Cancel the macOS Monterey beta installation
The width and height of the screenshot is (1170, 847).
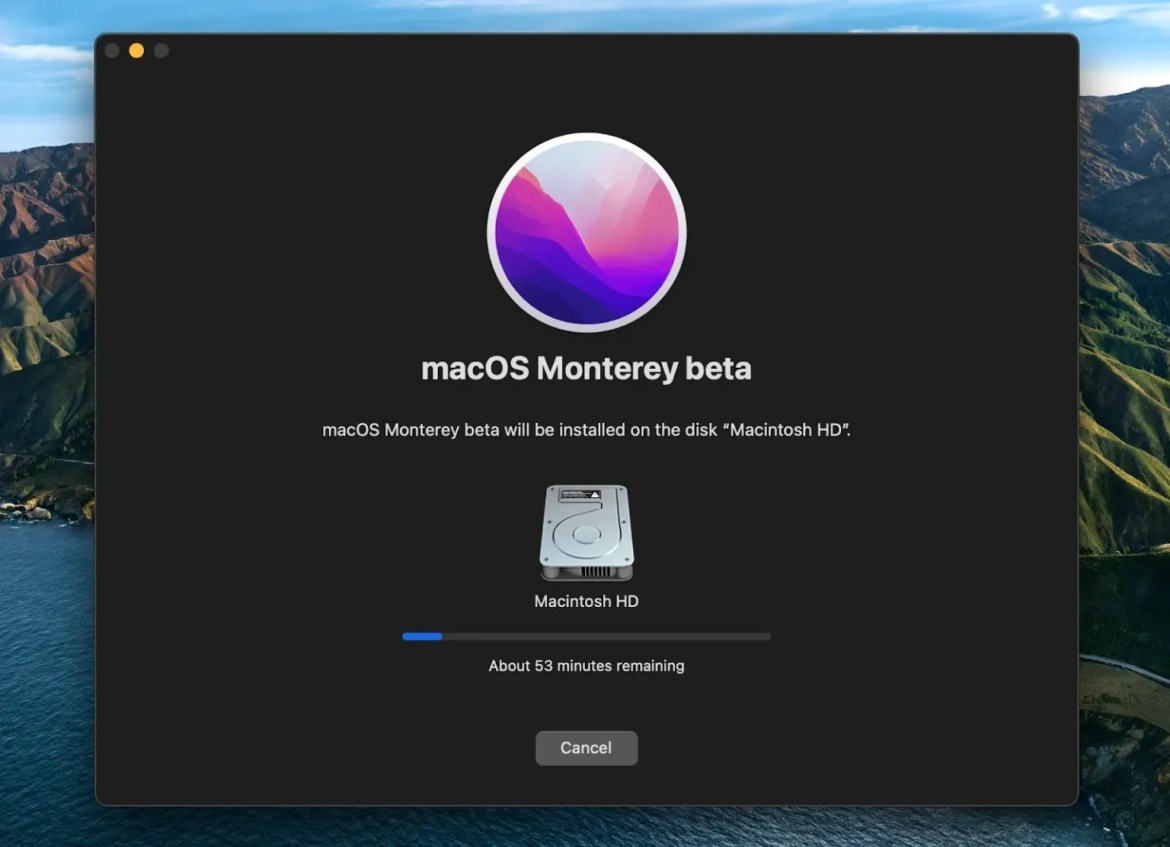[x=586, y=748]
